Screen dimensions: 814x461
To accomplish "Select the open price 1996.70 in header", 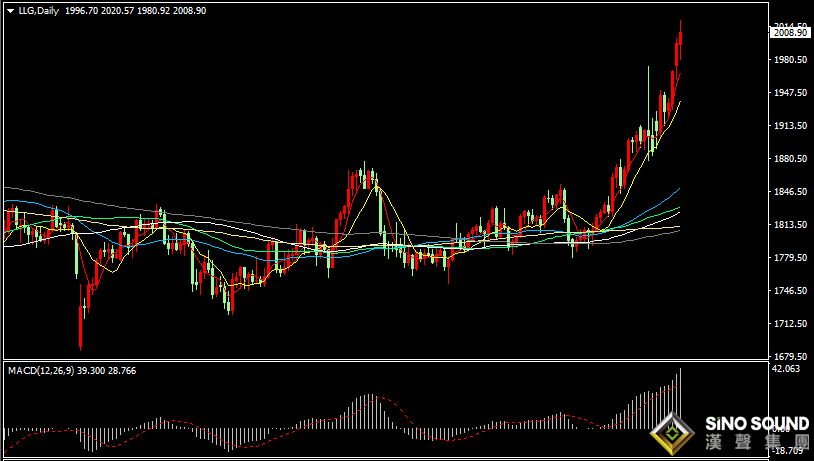I will point(82,11).
